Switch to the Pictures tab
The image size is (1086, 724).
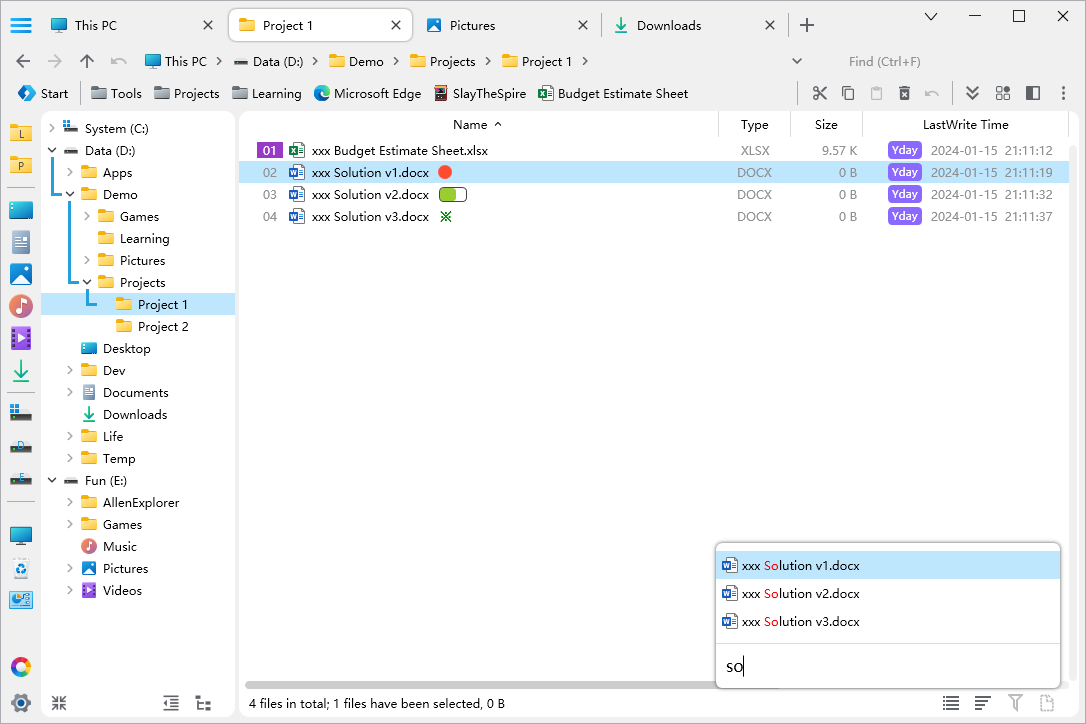click(x=472, y=26)
